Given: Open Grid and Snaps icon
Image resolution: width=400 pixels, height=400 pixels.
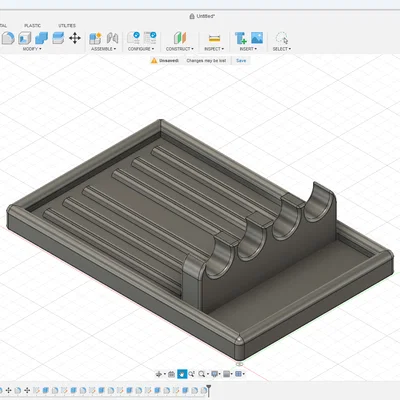Looking at the screenshot, I should click(x=226, y=374).
